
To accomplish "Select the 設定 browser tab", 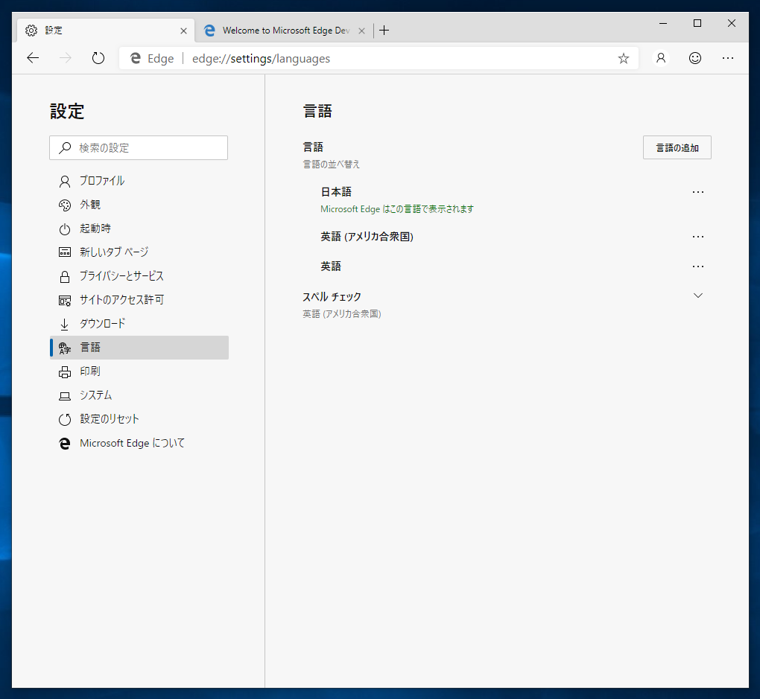I will 106,31.
